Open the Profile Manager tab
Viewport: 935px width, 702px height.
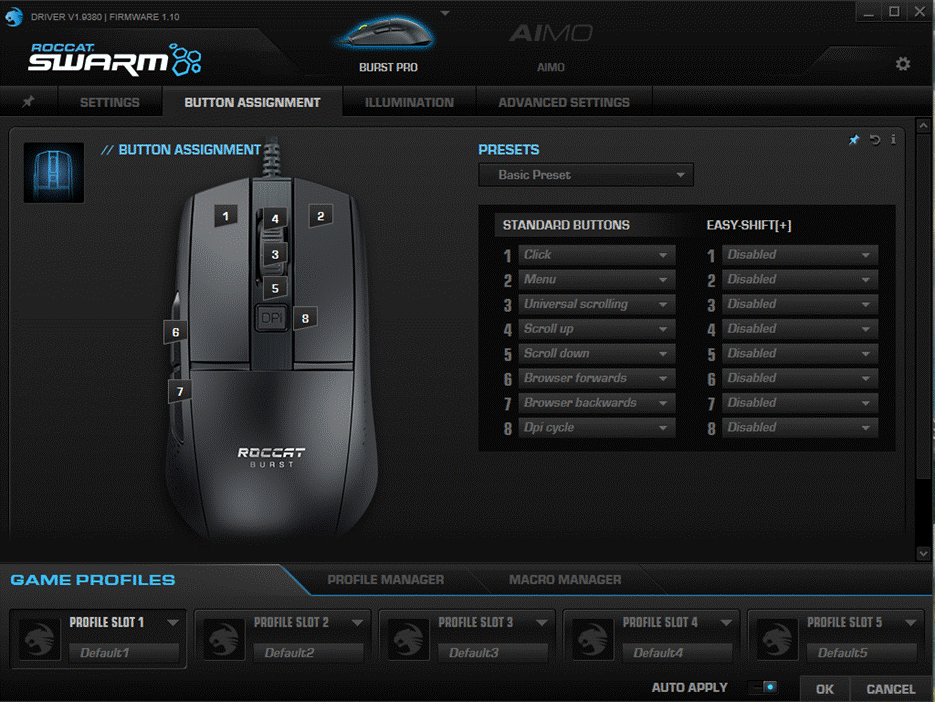(385, 579)
